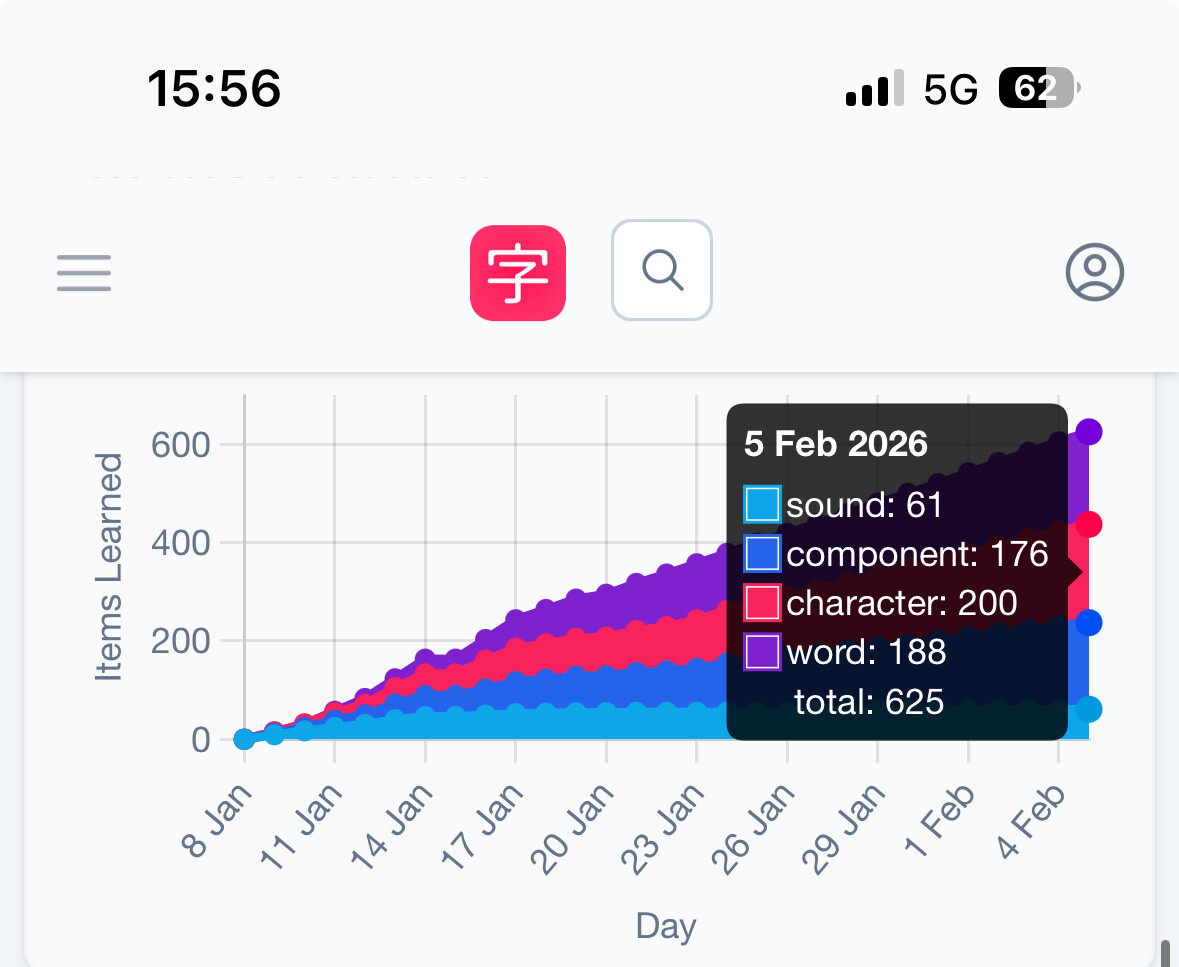Viewport: 1179px width, 967px height.
Task: Click the blue component swatch in tooltip
Action: (x=762, y=554)
